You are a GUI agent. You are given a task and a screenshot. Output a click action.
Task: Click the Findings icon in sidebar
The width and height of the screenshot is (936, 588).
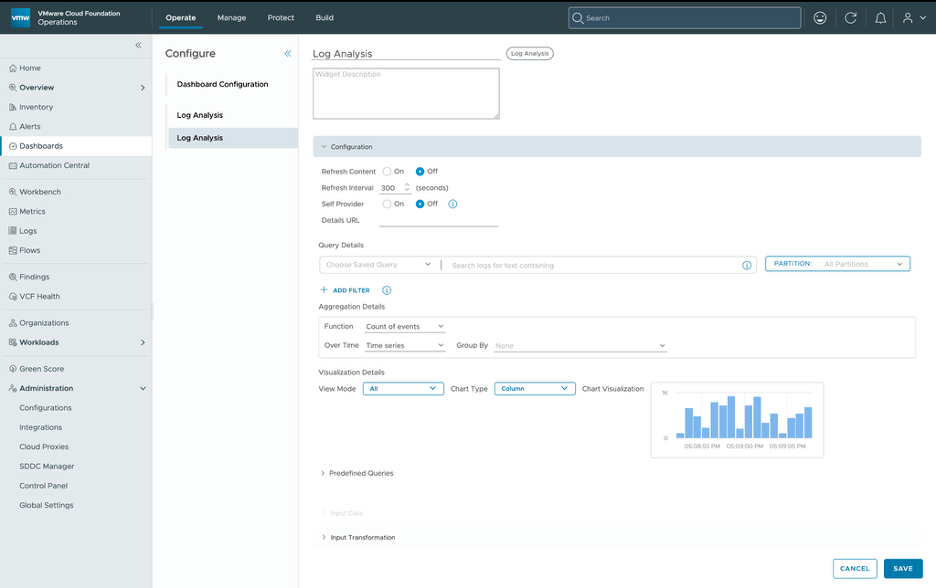tap(13, 276)
